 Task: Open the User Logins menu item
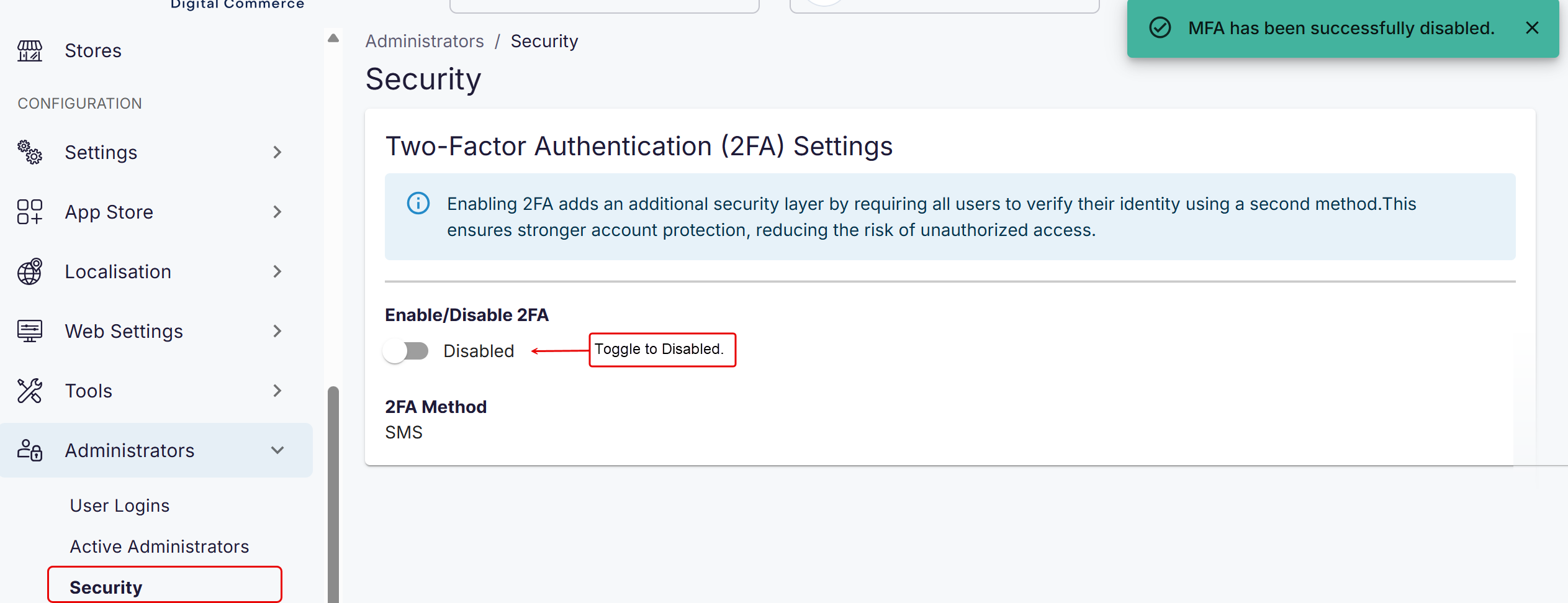tap(119, 505)
